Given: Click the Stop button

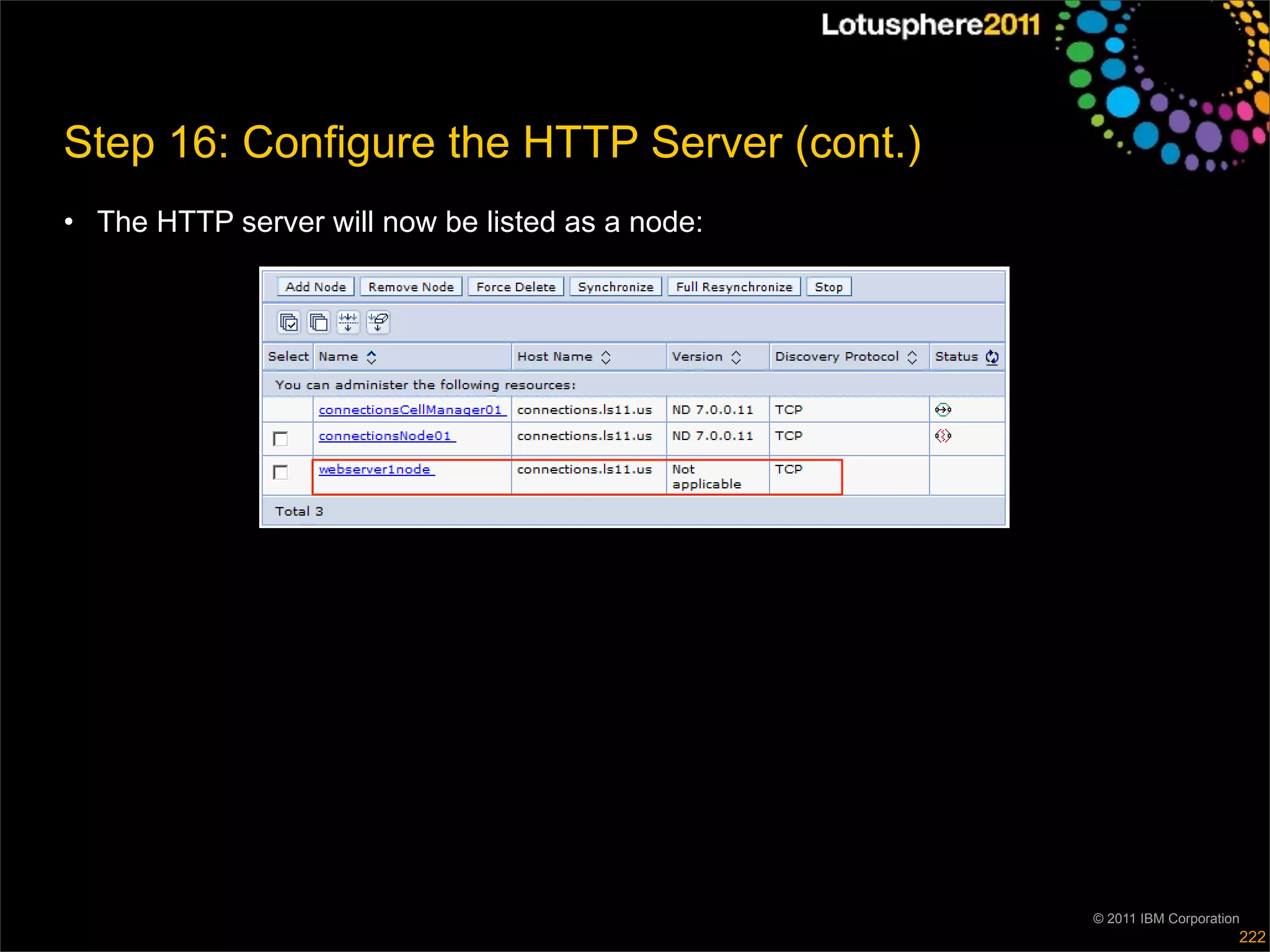Looking at the screenshot, I should pos(828,287).
